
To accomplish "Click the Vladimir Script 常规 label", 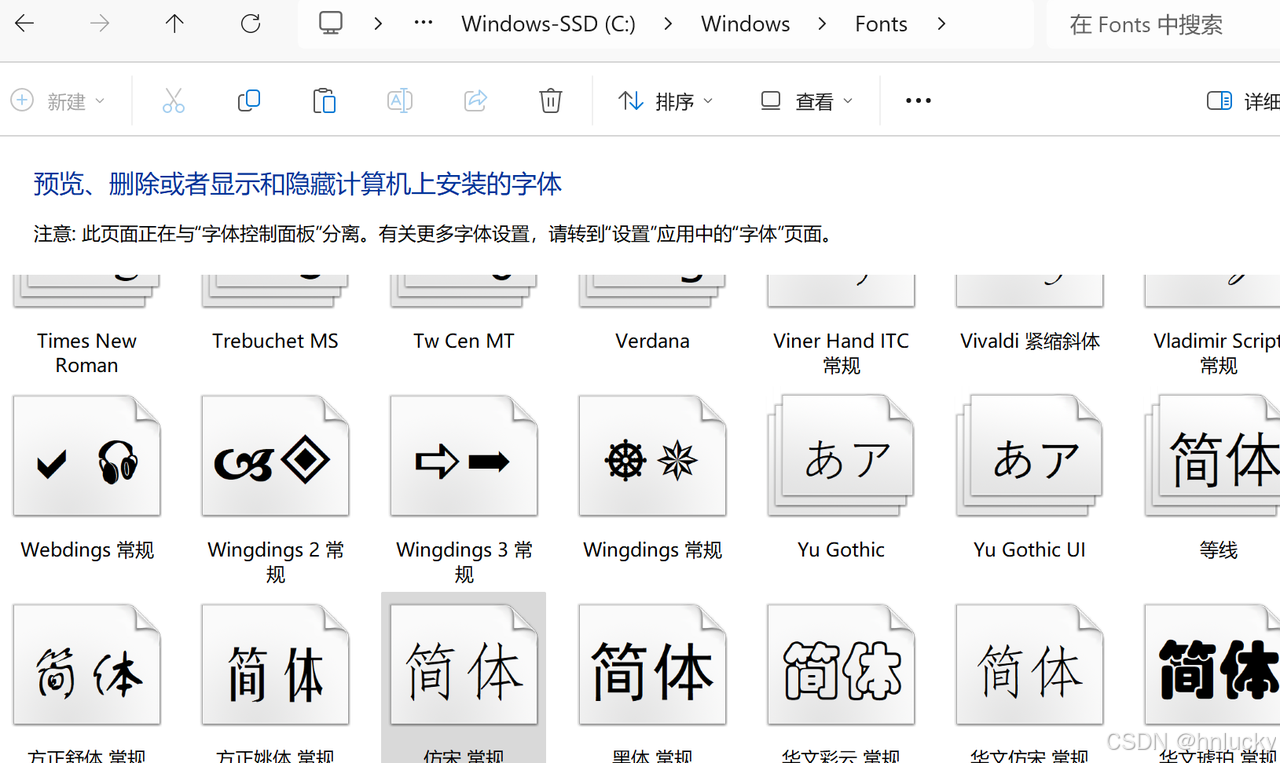I will click(1216, 353).
